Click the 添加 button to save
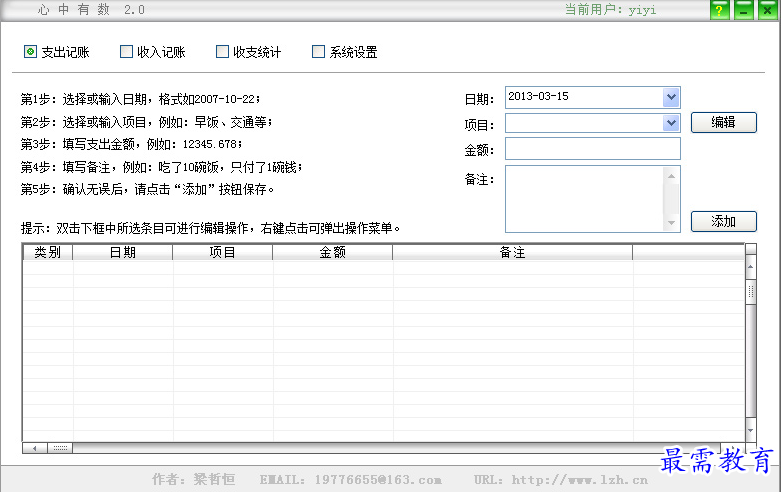 coord(724,221)
